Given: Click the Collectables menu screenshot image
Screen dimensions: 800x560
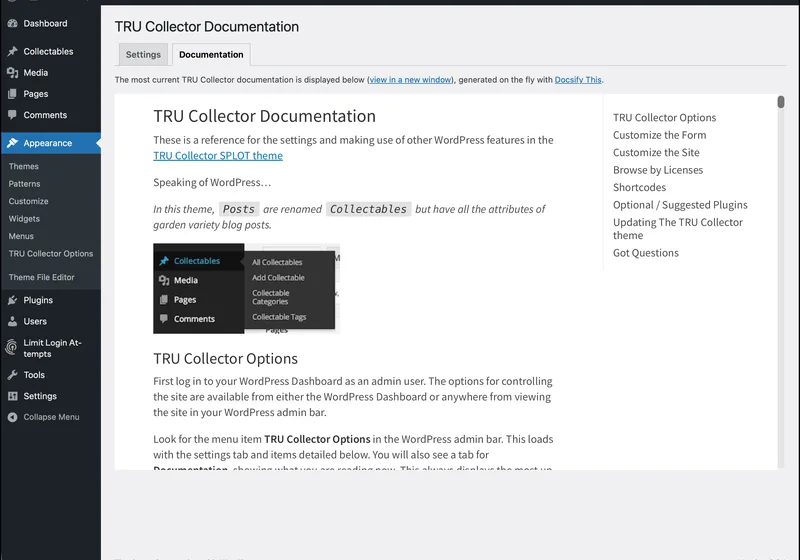Looking at the screenshot, I should coord(246,289).
